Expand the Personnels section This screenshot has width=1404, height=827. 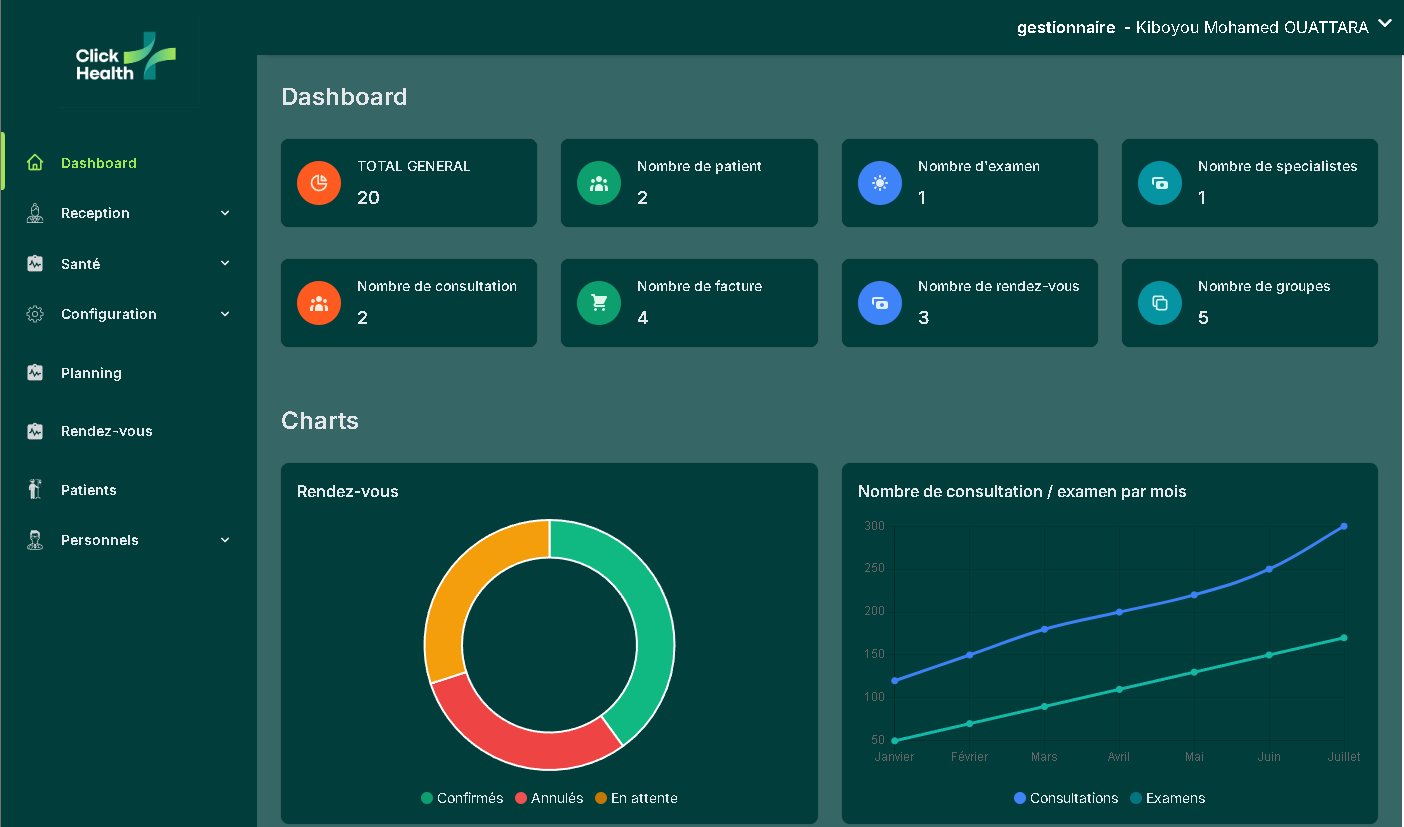(98, 540)
